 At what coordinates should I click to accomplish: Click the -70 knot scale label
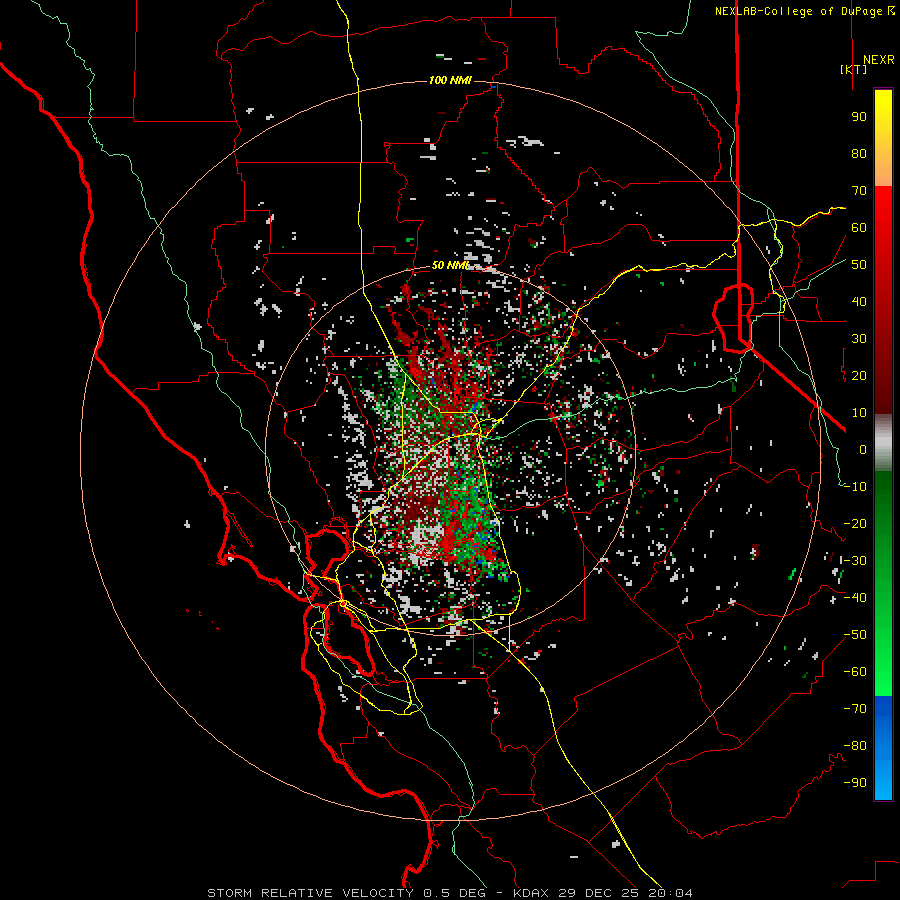coord(855,709)
